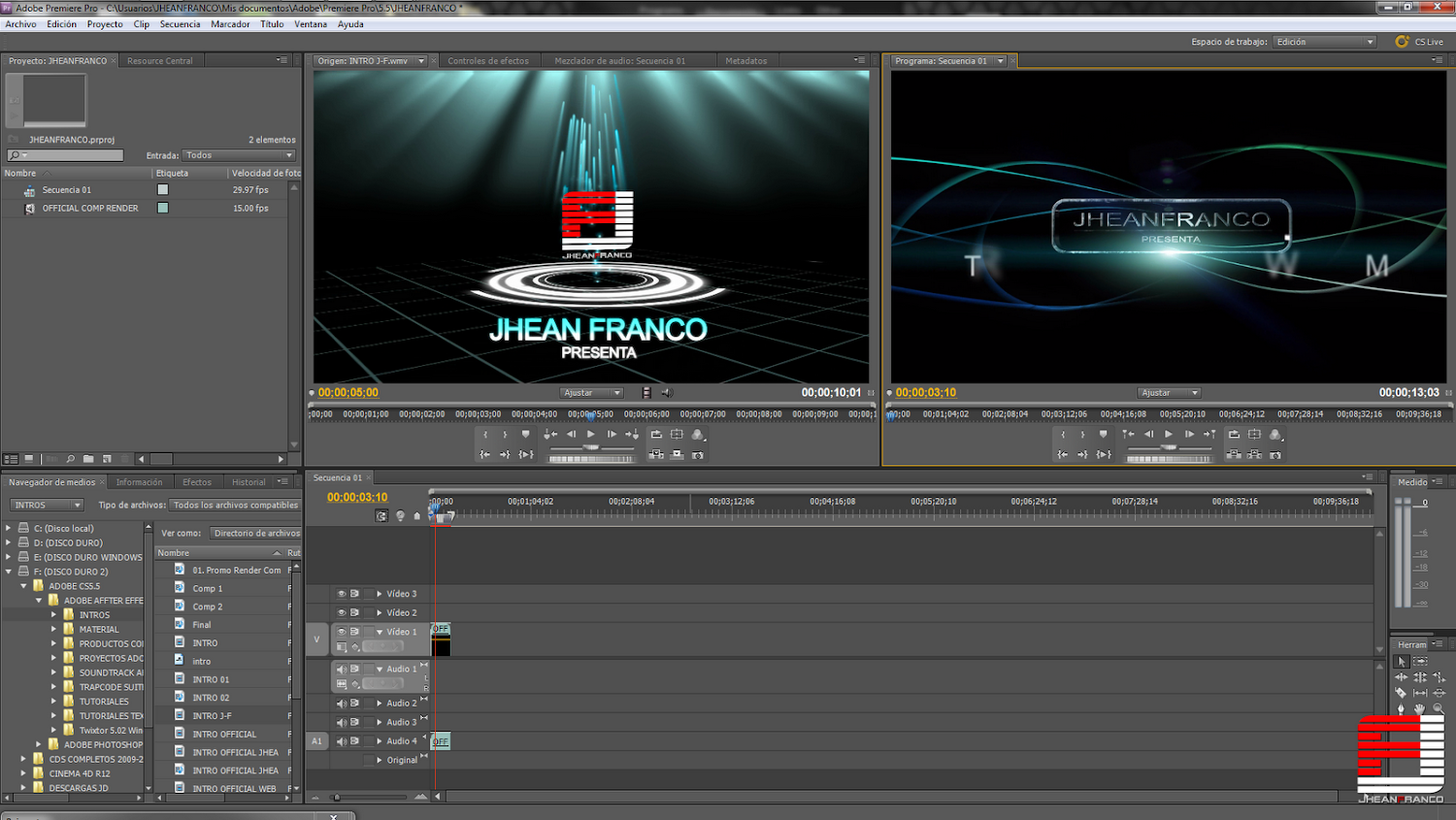Click Set unnumbered marker icon in timeline
This screenshot has width=1456, height=820.
click(x=417, y=515)
